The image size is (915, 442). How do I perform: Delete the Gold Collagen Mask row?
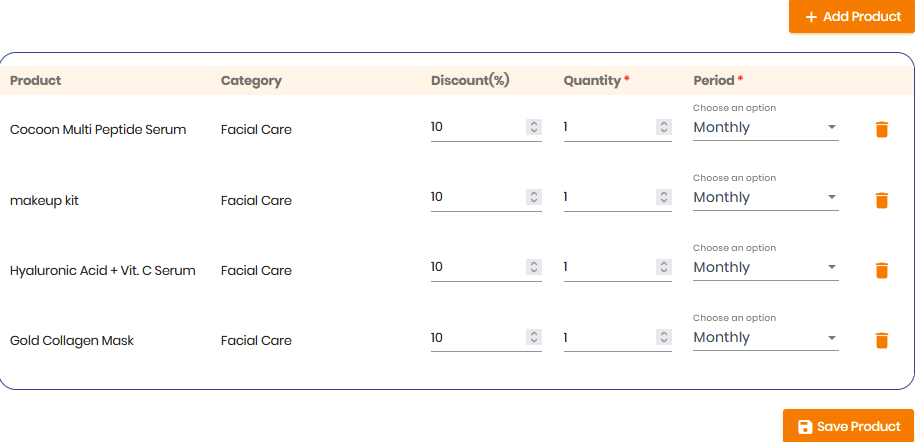pos(882,340)
